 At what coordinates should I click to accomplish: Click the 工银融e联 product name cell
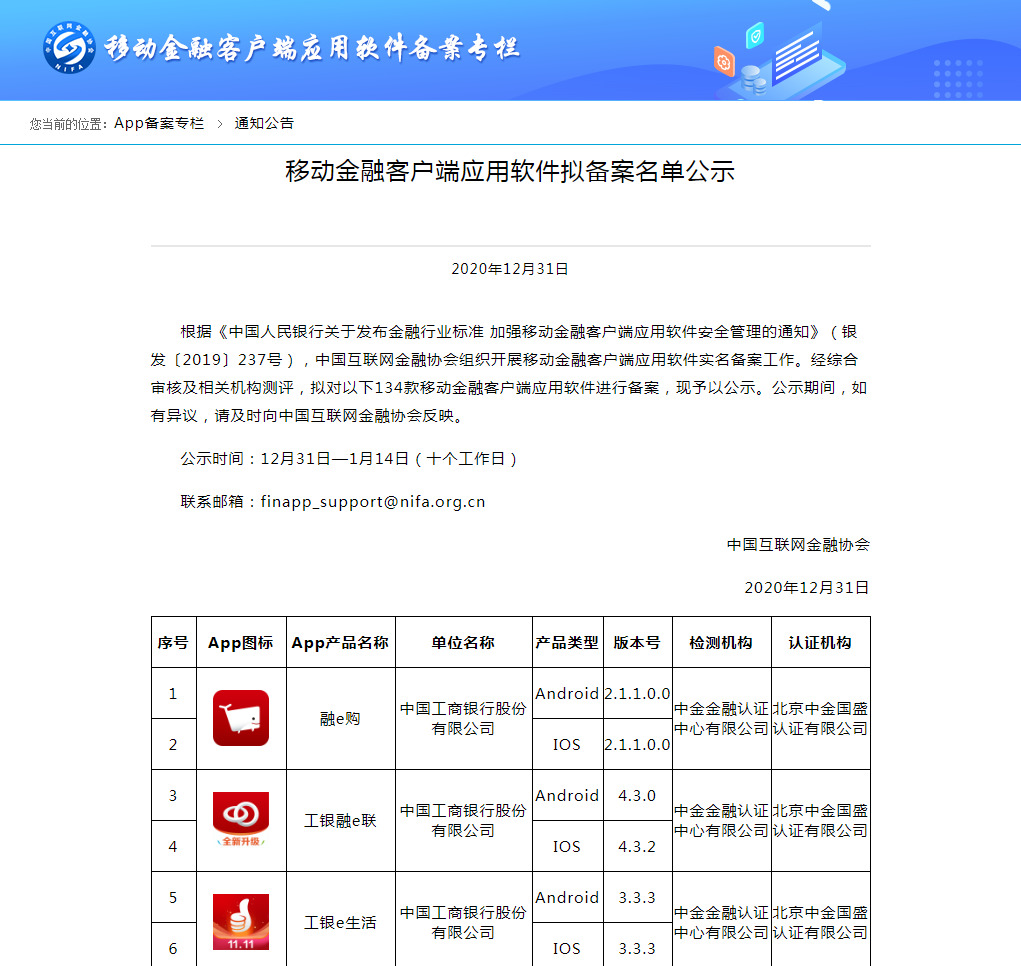(341, 821)
